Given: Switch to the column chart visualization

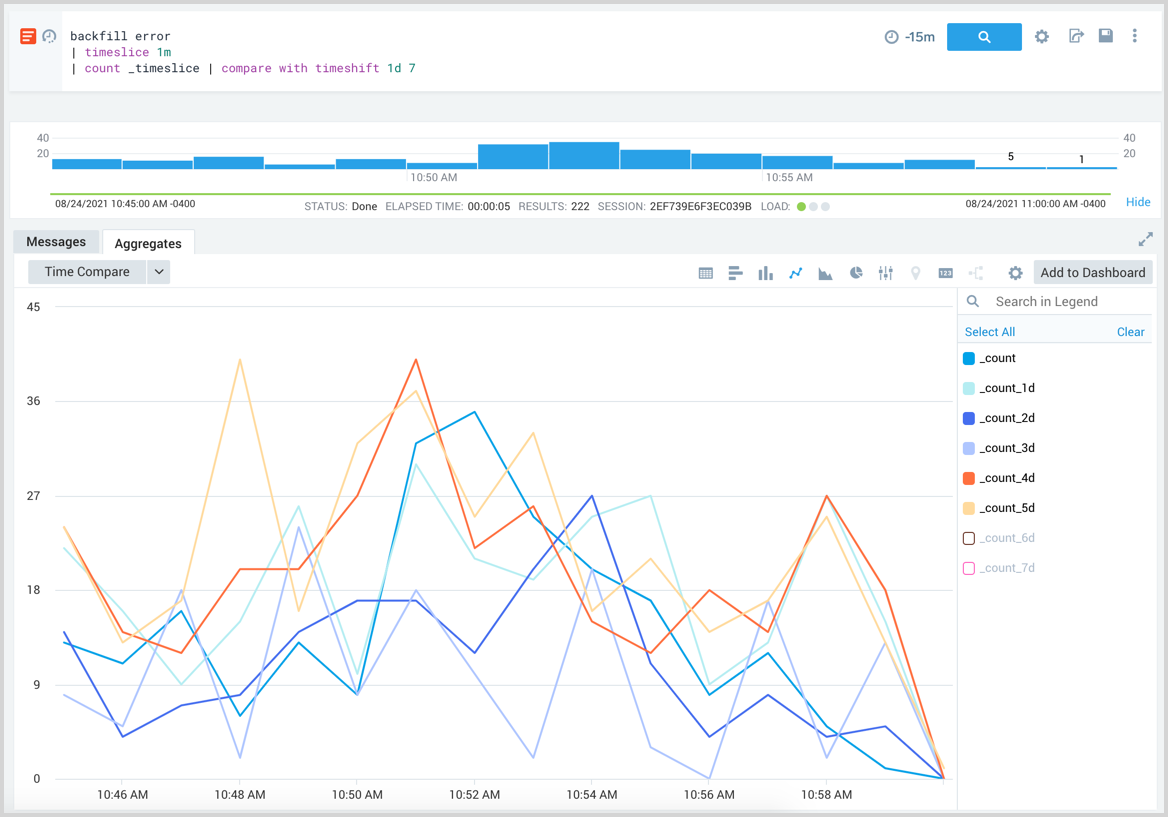Looking at the screenshot, I should click(x=765, y=272).
